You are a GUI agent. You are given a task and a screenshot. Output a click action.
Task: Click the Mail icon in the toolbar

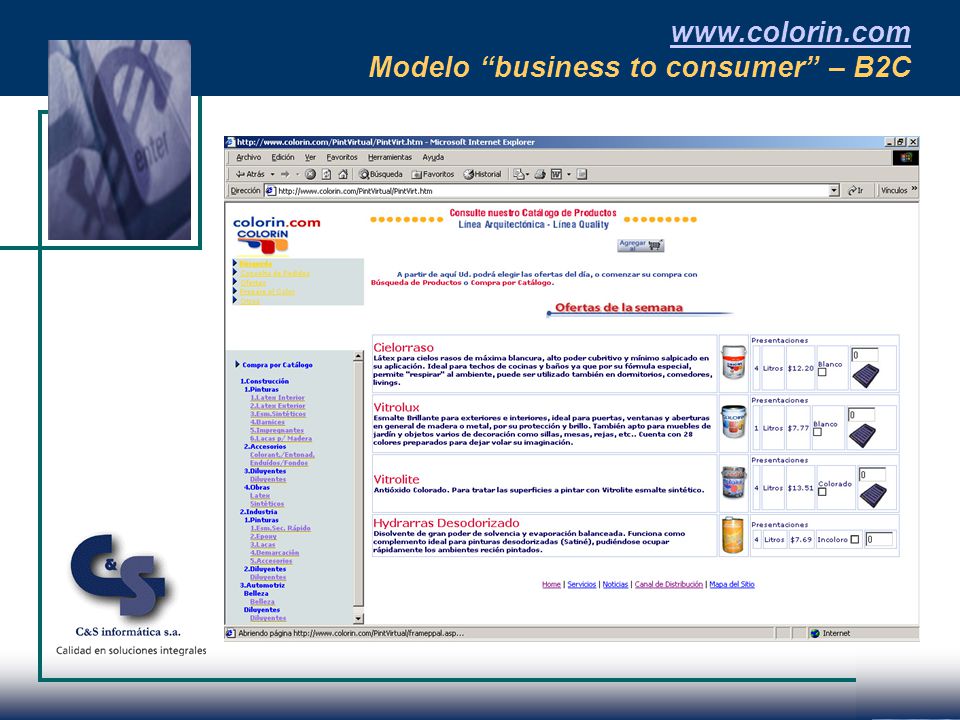[x=519, y=174]
